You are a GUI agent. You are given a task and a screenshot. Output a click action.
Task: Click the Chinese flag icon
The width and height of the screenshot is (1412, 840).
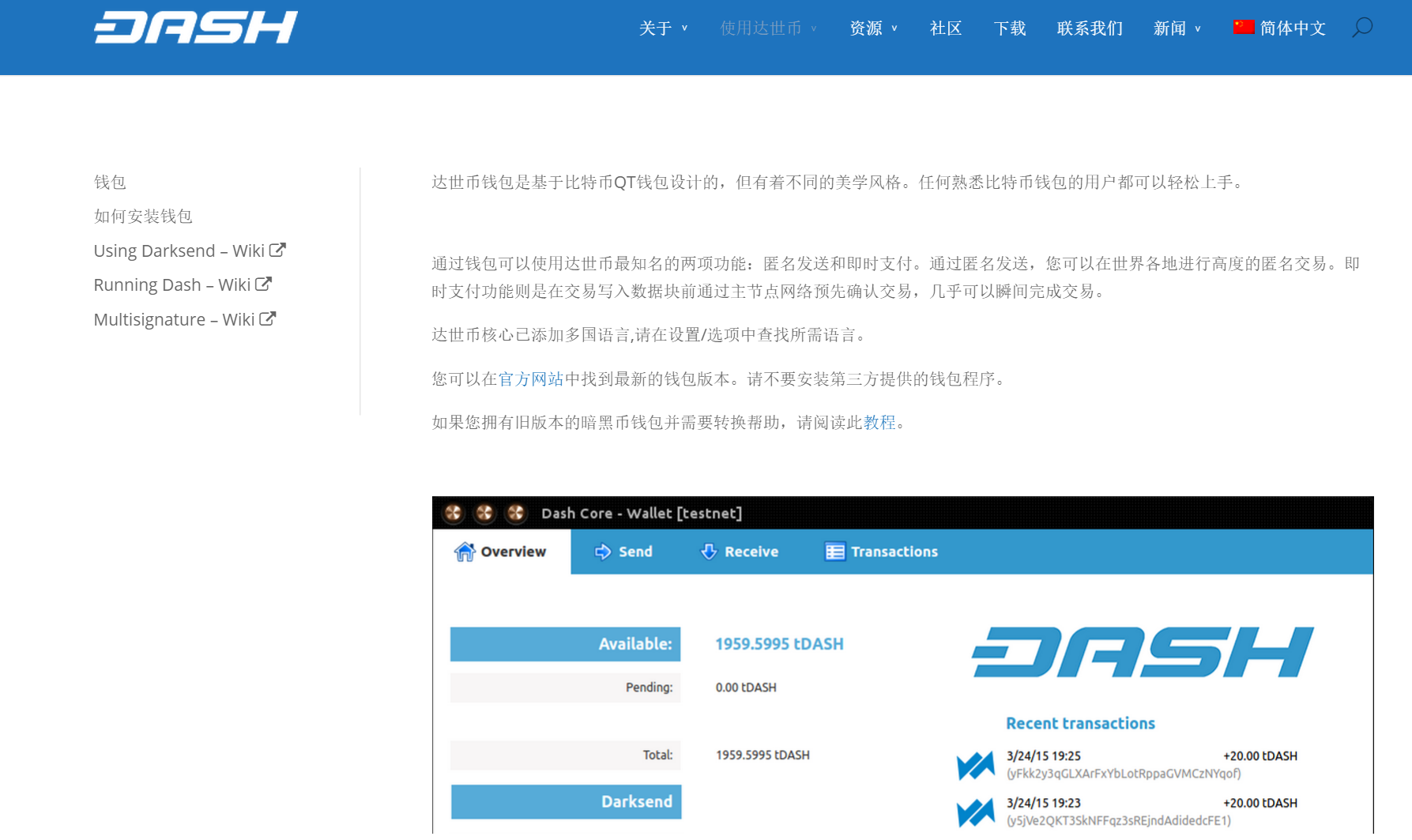pos(1244,28)
